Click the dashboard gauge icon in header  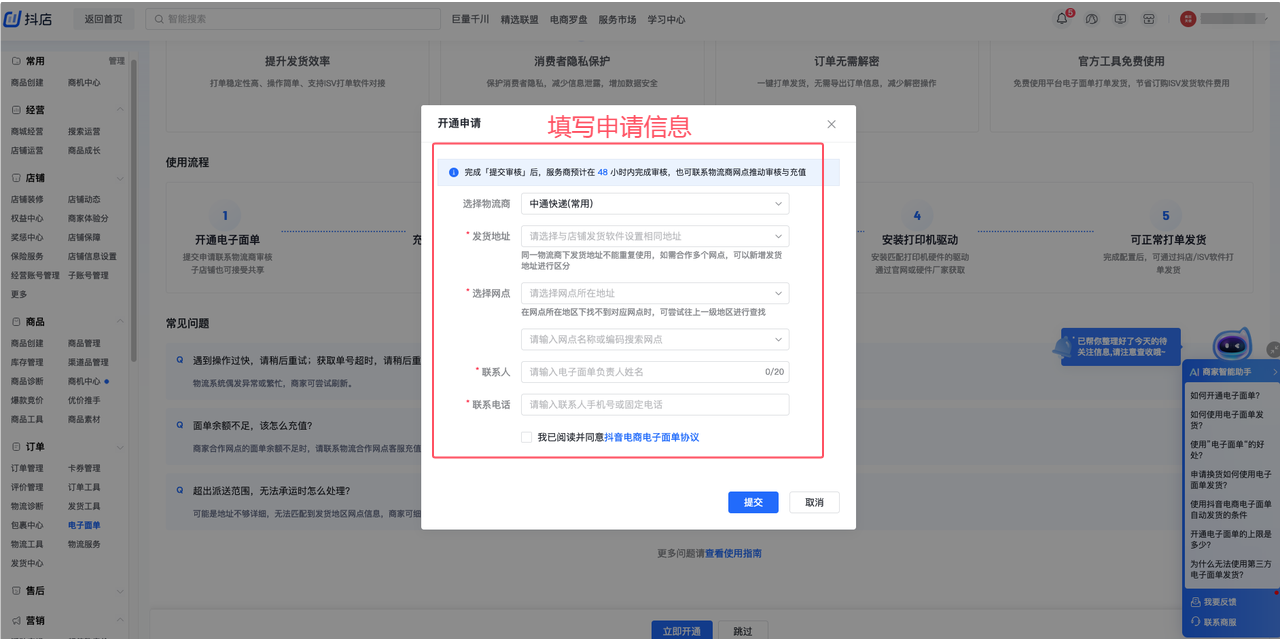pos(1091,19)
